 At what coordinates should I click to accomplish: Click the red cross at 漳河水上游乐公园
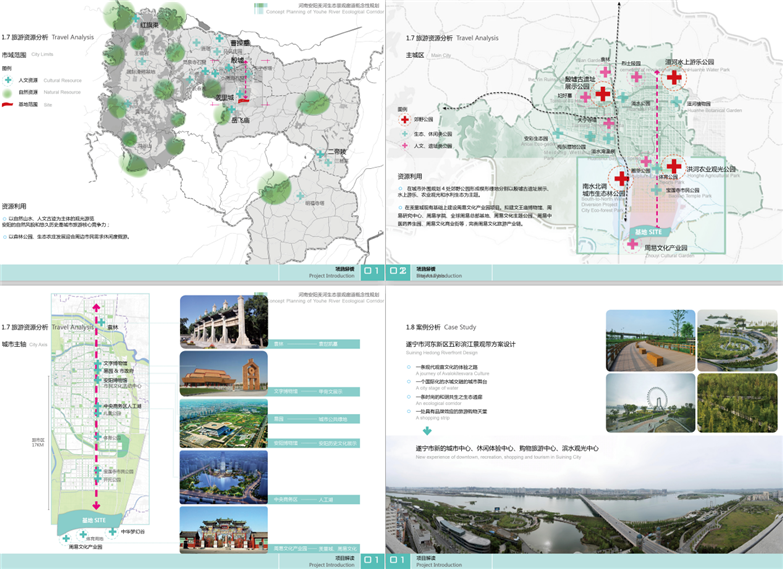(x=674, y=77)
